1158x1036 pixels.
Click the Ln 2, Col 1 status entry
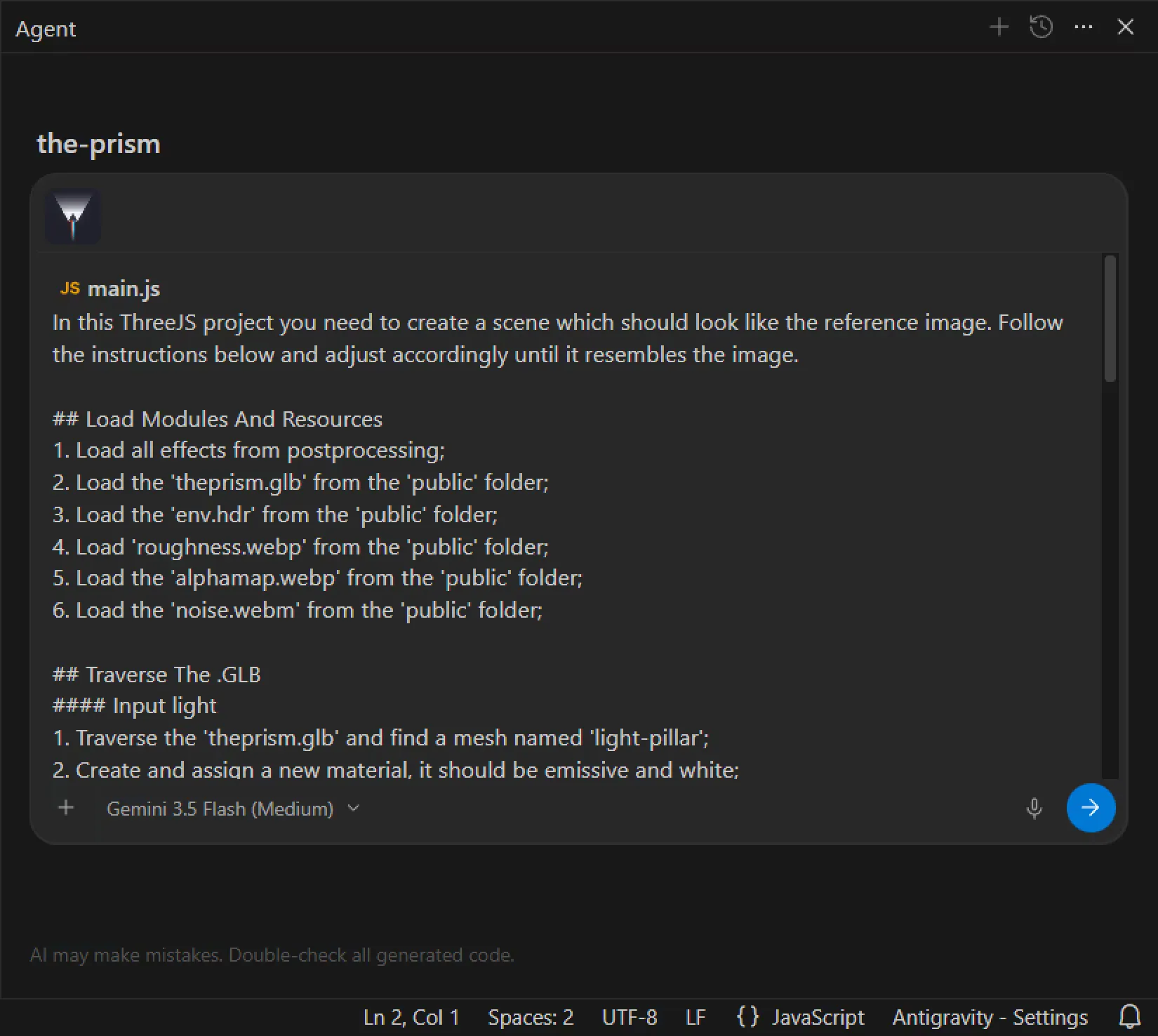(411, 1017)
